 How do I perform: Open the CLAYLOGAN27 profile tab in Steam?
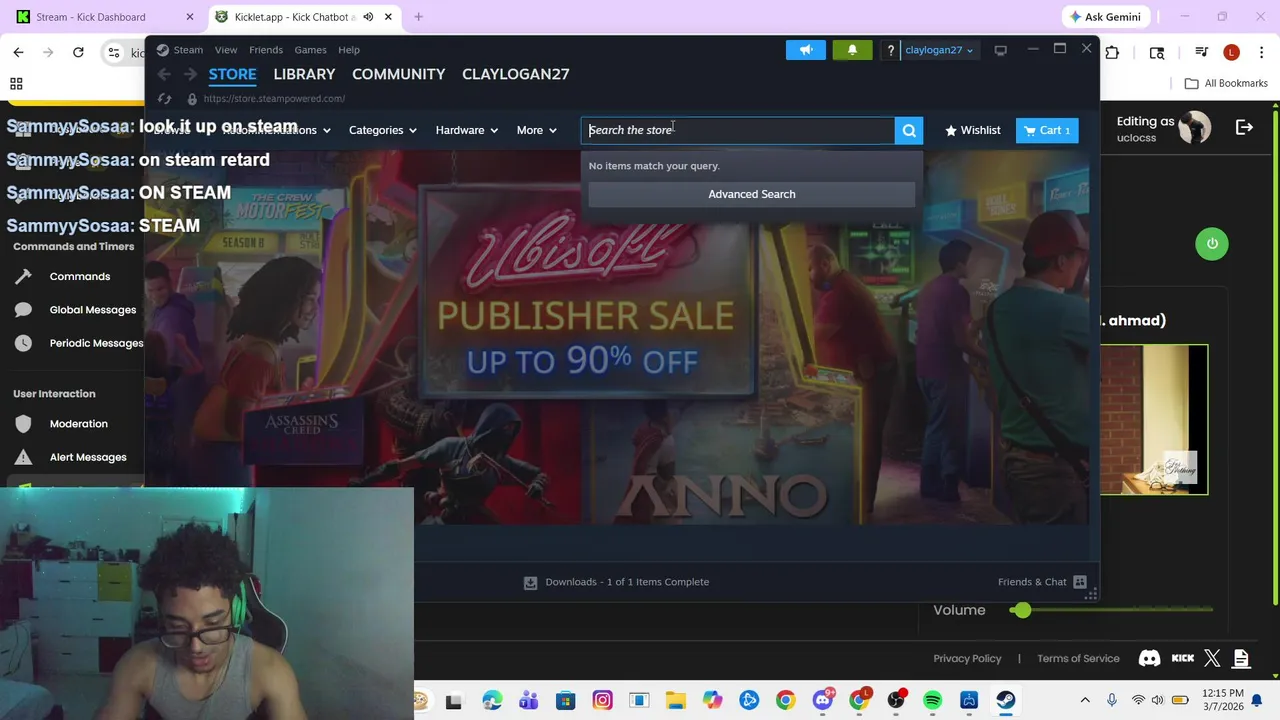(x=516, y=74)
